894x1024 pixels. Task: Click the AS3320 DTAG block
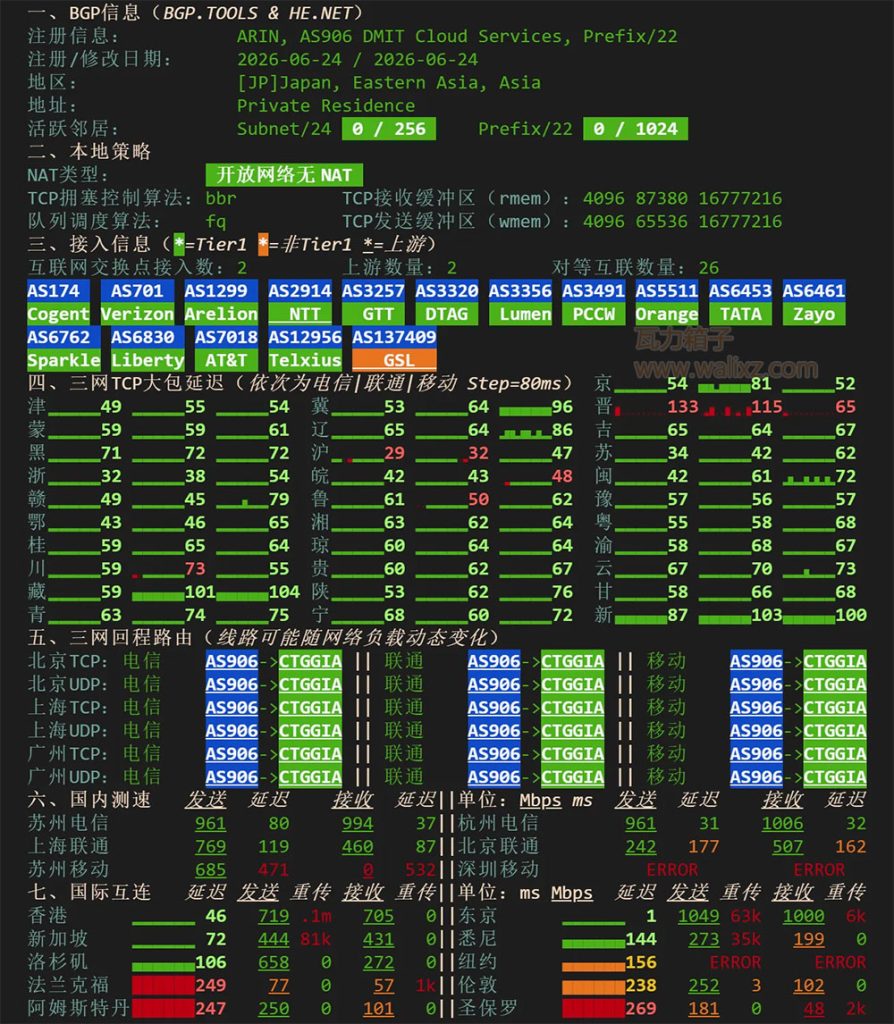click(x=447, y=302)
